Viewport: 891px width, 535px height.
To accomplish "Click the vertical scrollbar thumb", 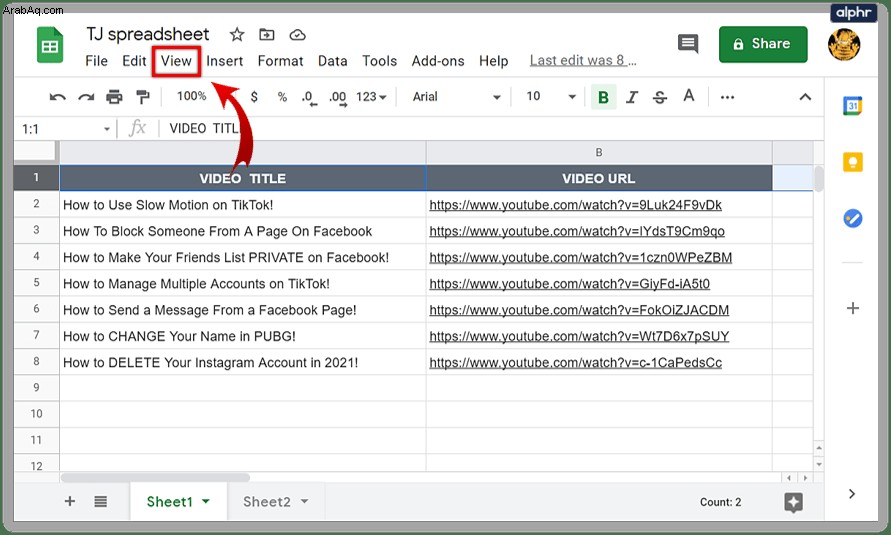I will tap(819, 179).
